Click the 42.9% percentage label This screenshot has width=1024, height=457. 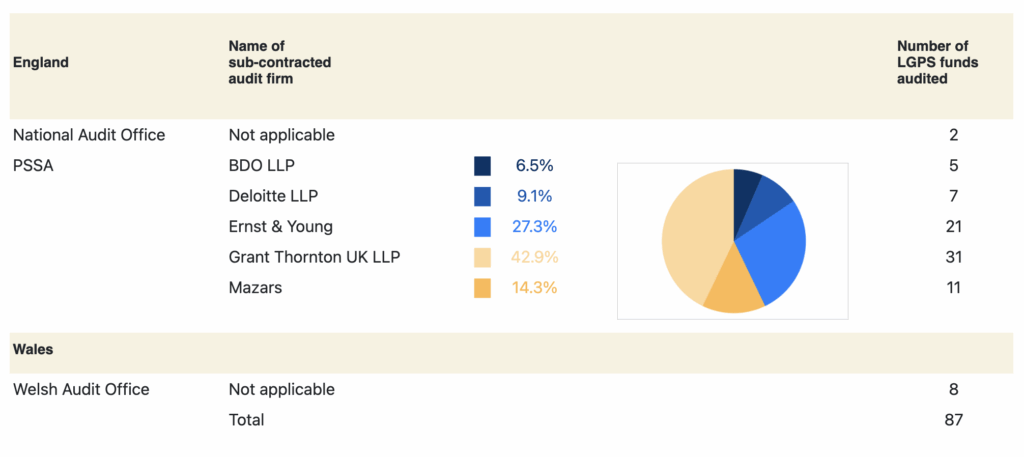[x=535, y=258]
